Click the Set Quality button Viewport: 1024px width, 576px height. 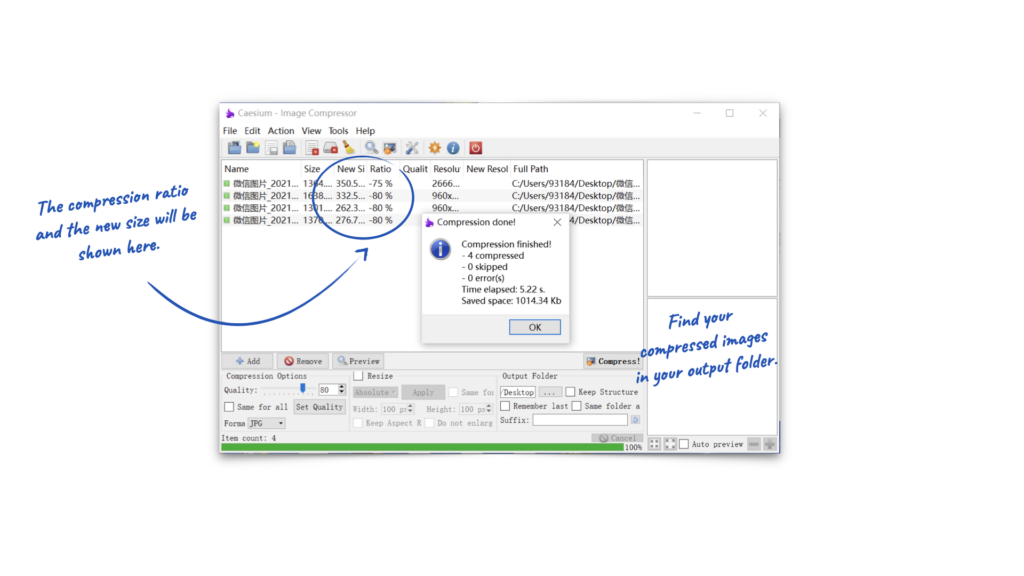coord(319,407)
